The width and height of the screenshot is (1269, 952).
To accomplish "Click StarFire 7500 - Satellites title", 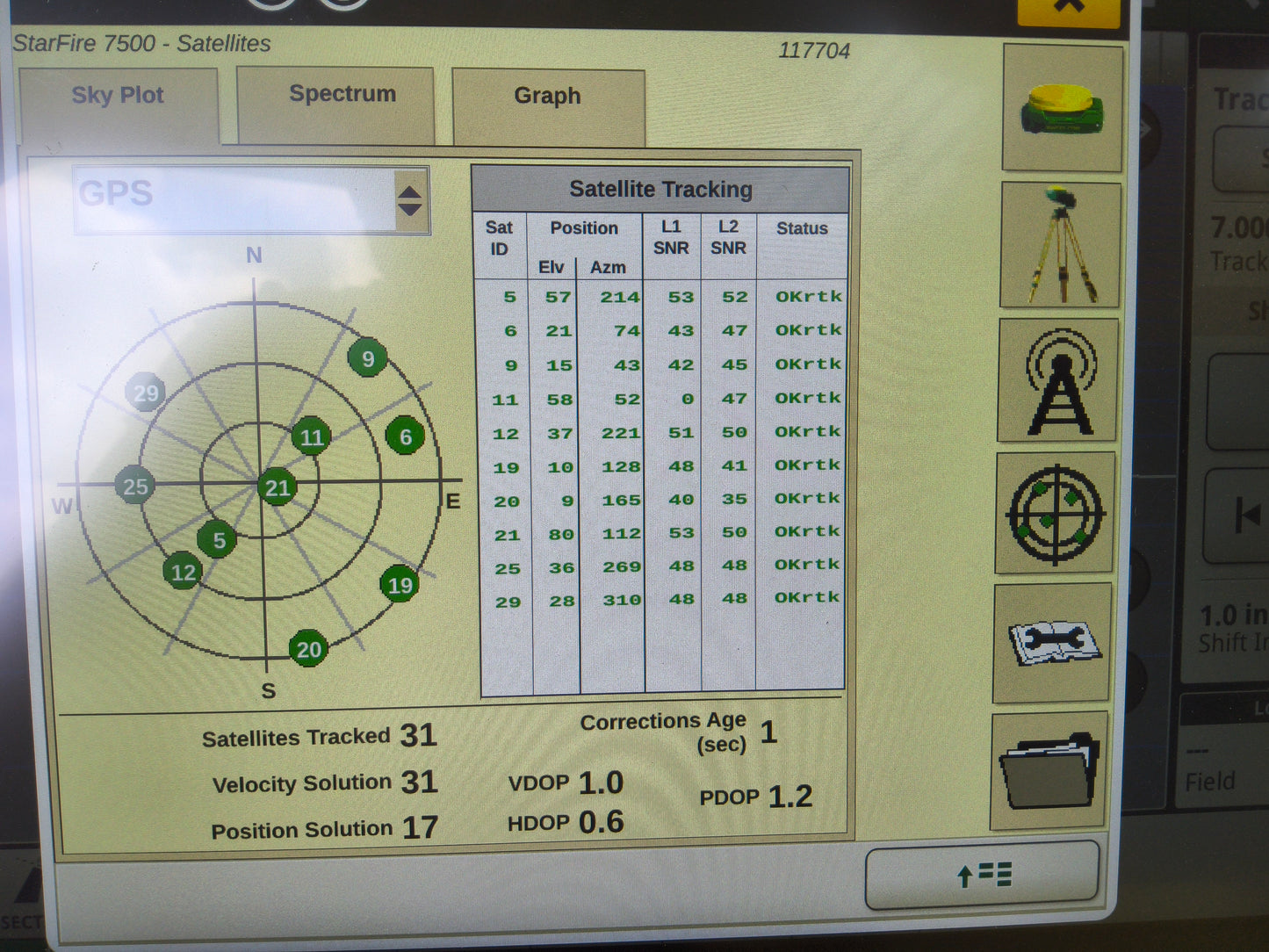I will (x=141, y=43).
